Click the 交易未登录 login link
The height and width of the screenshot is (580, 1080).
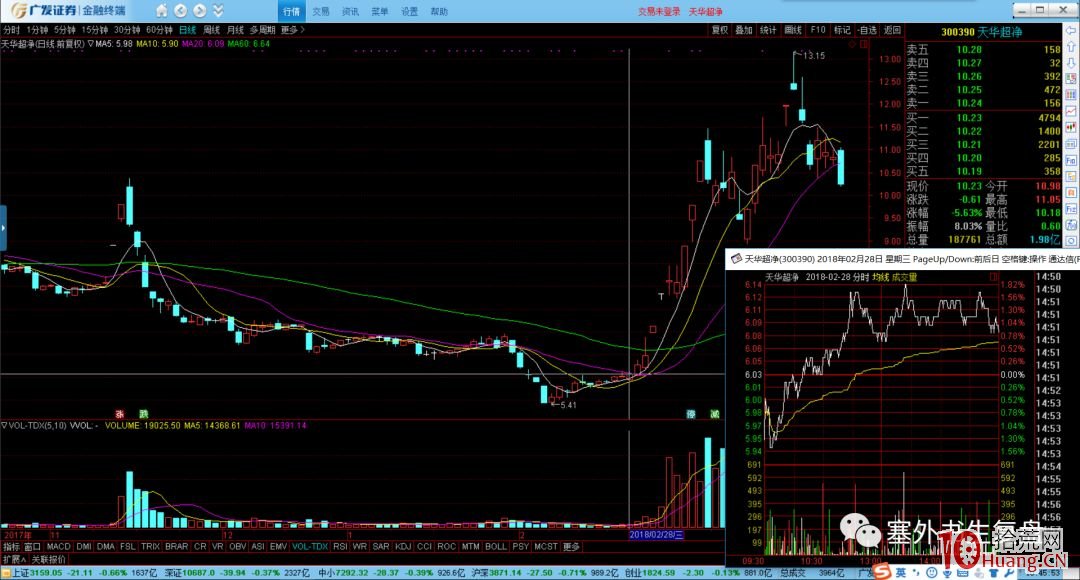pyautogui.click(x=658, y=12)
